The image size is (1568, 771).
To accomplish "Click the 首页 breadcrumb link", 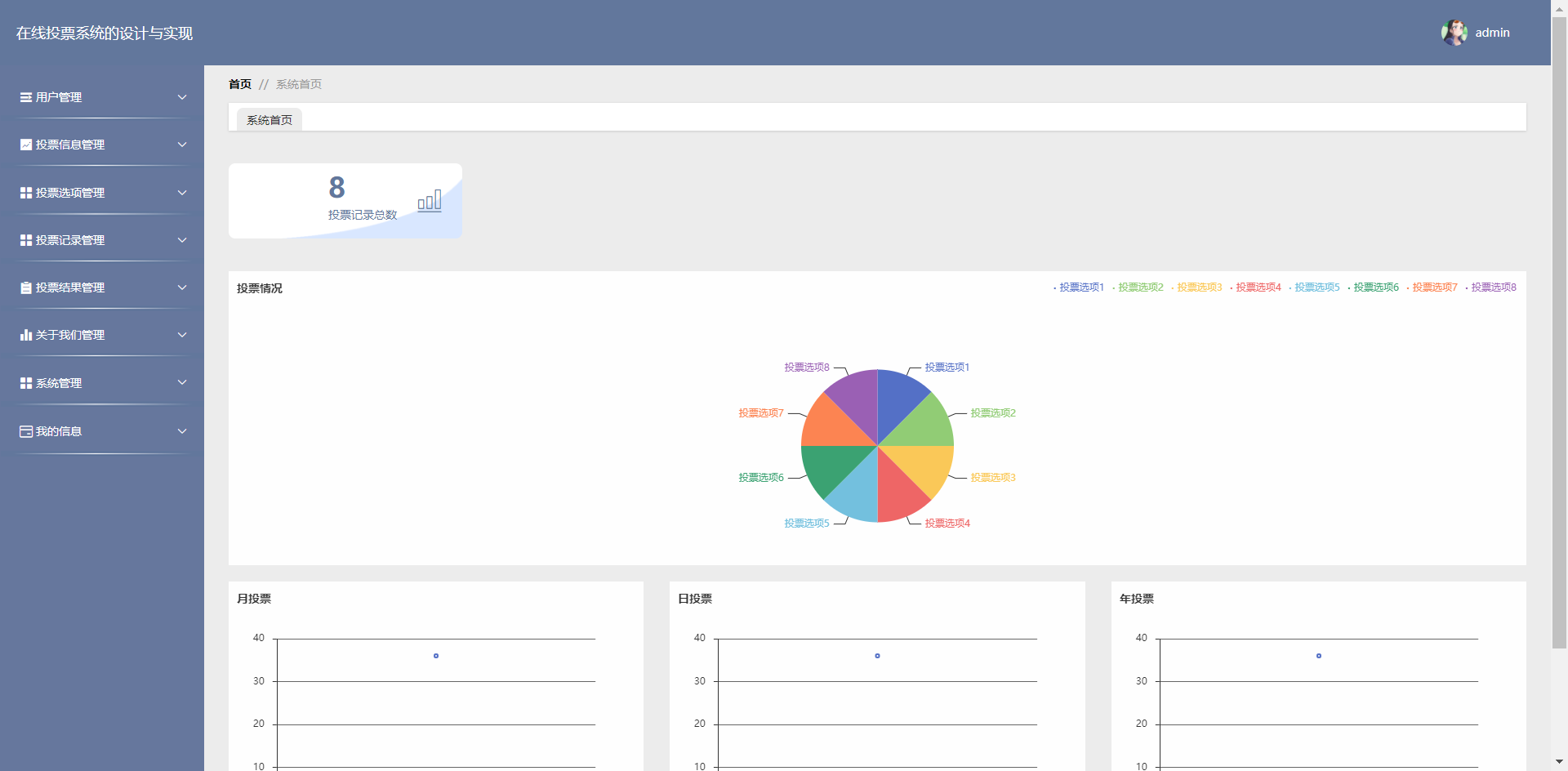I will pyautogui.click(x=240, y=84).
